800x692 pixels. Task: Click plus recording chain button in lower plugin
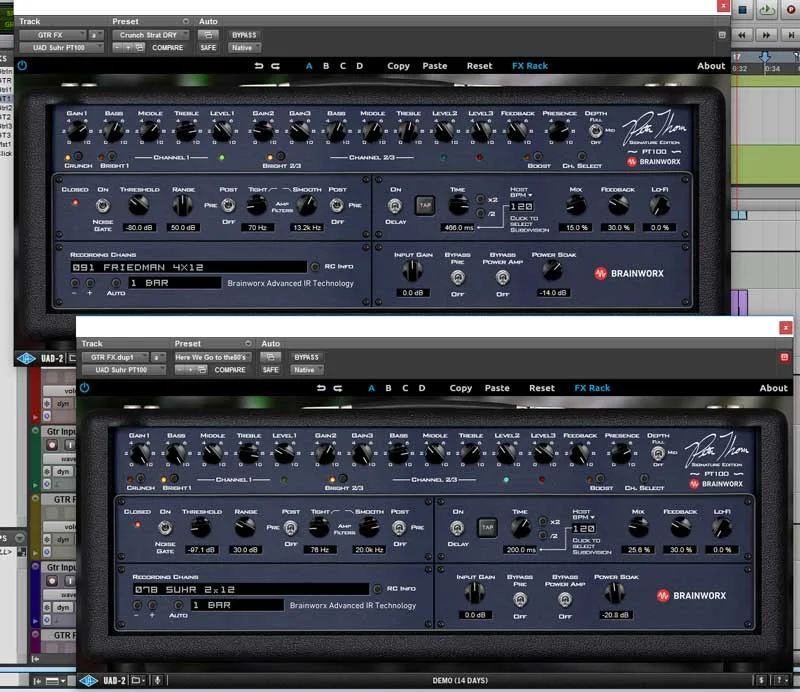coord(152,605)
